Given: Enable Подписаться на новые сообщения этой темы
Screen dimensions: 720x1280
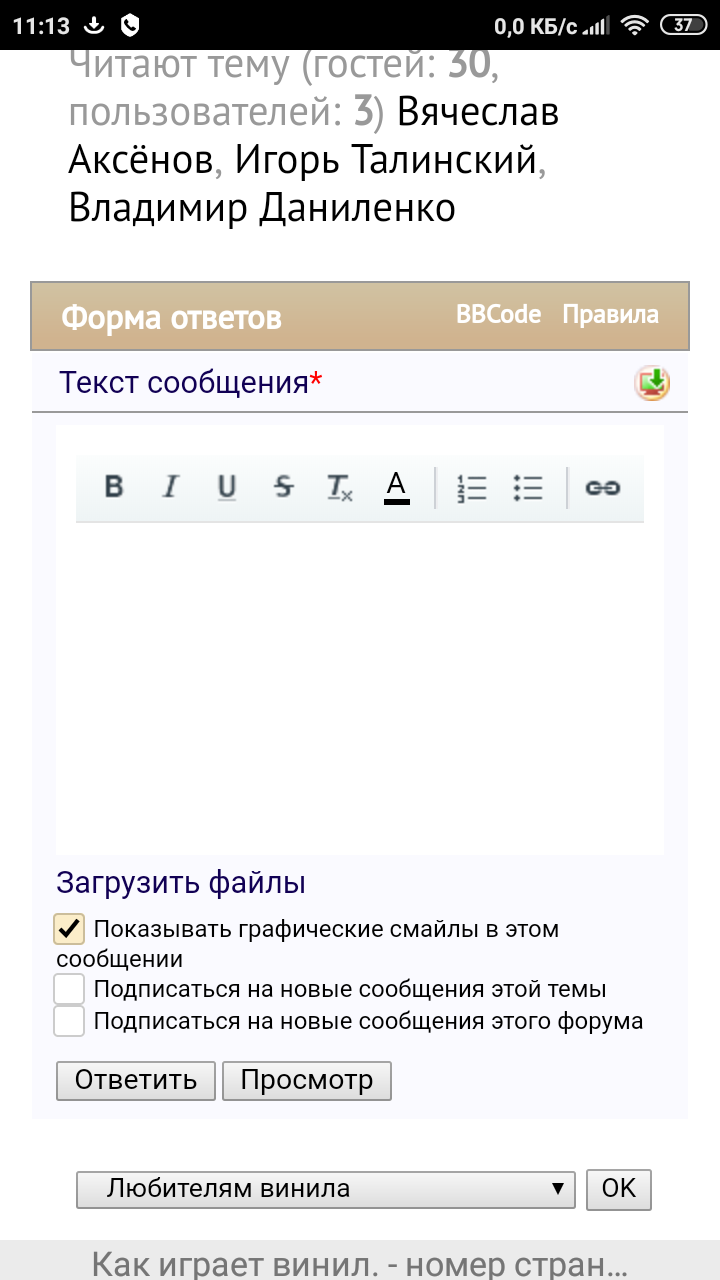Looking at the screenshot, I should click(69, 990).
